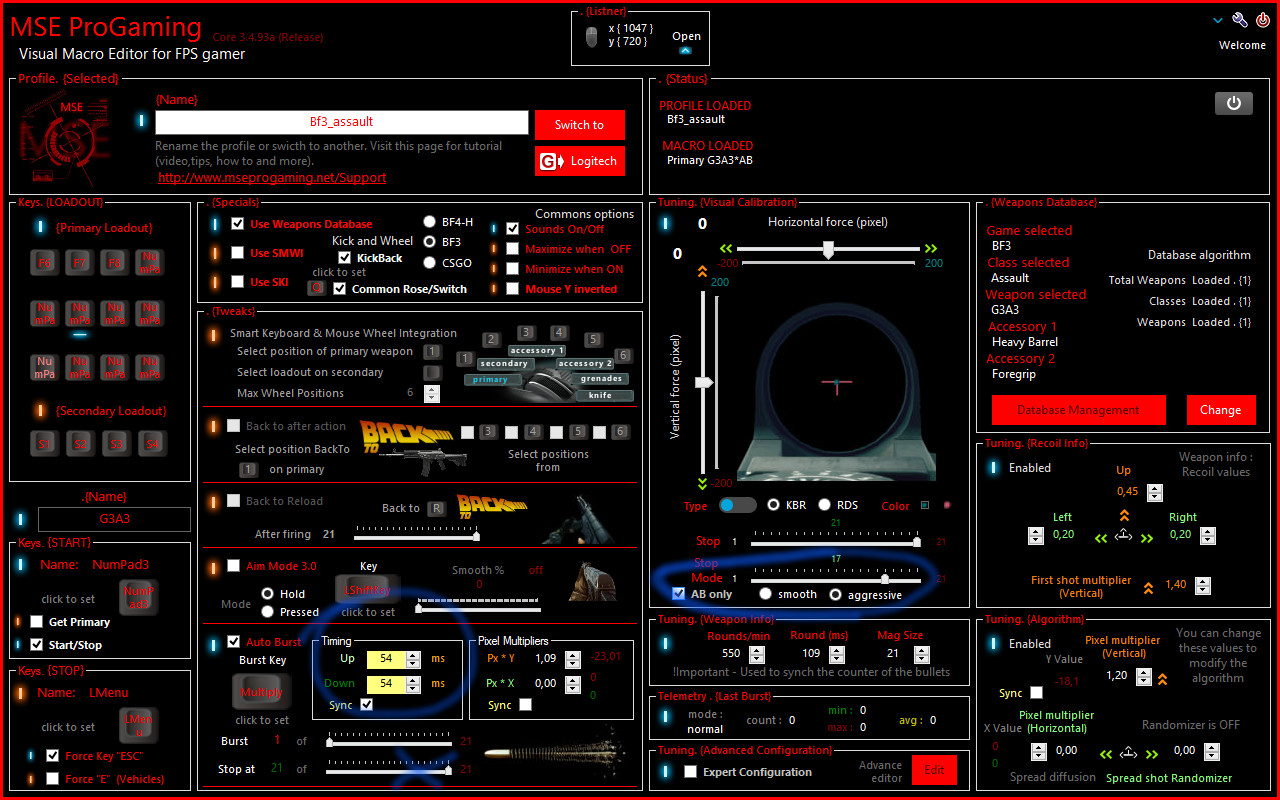Click the MSE logo in the Profile panel
Viewport: 1280px width, 800px height.
click(x=65, y=137)
